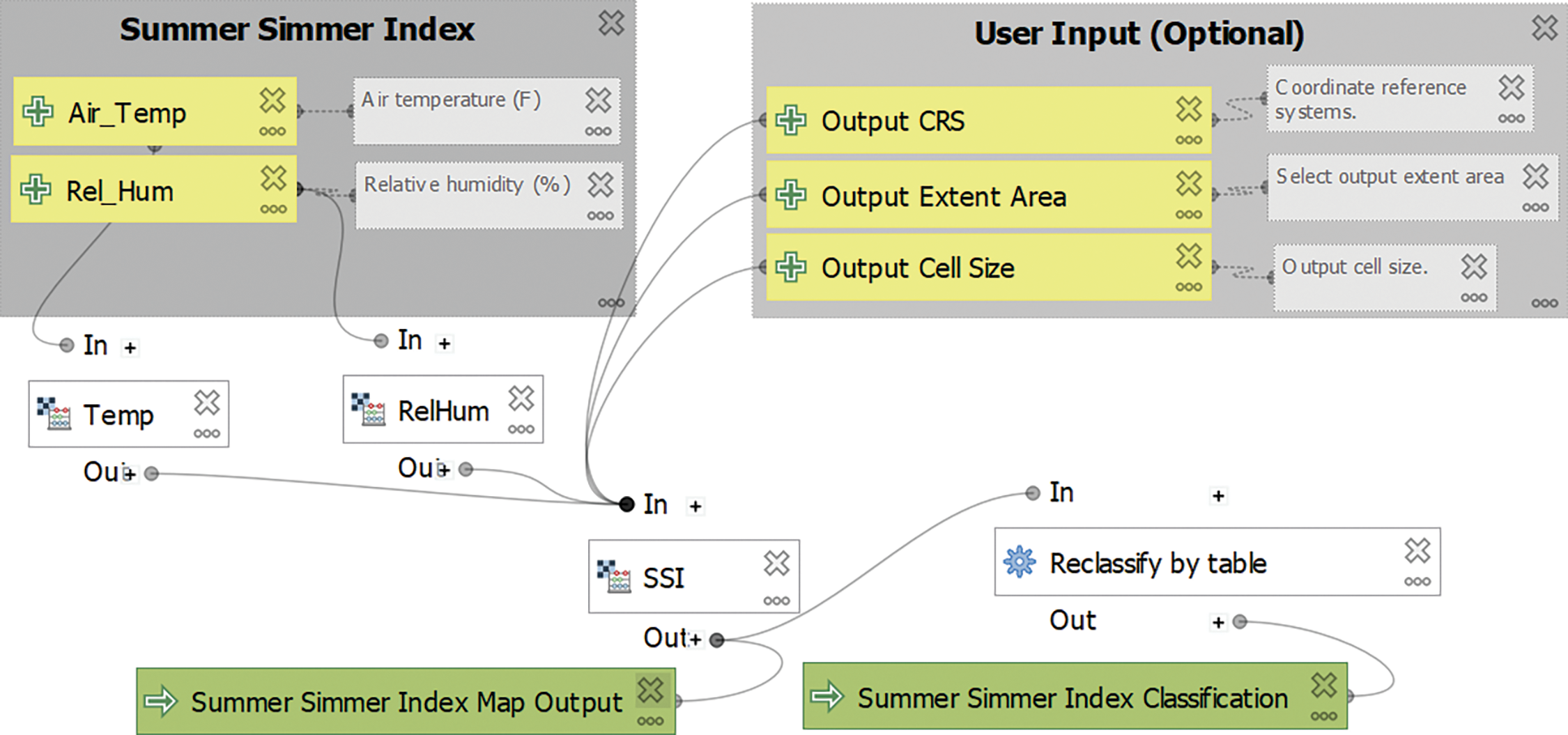Click the arrow icon on Summer Simmer Index Classification
This screenshot has height=735, width=1568.
coord(828,696)
